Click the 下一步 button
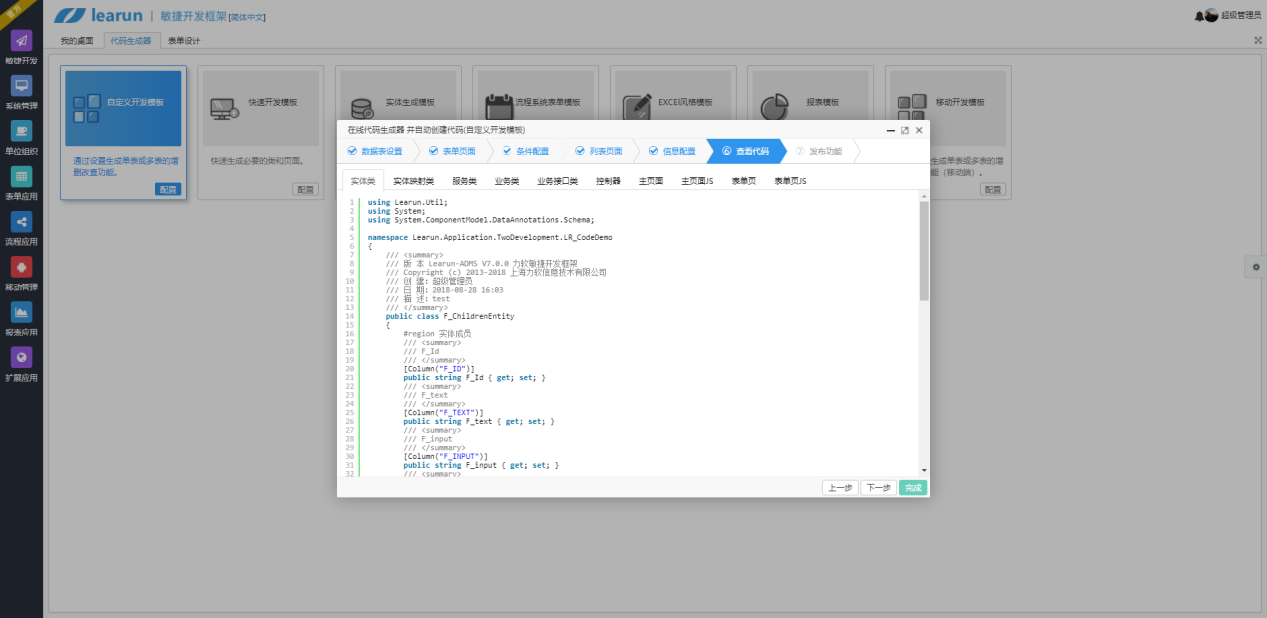The image size is (1267, 618). [x=878, y=488]
